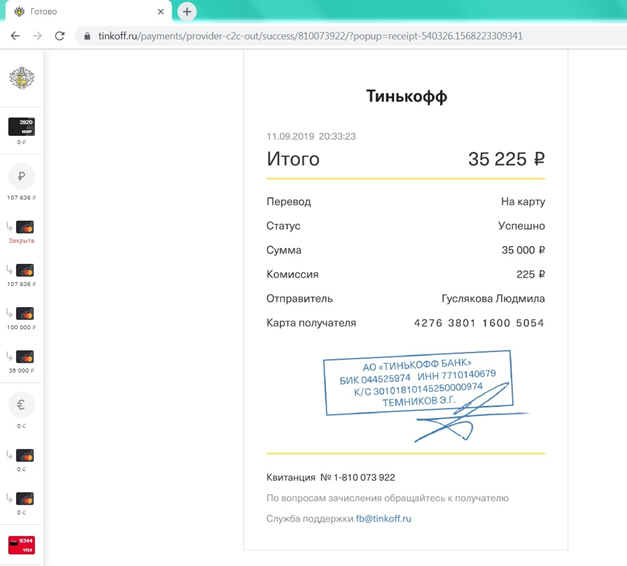Click the Итого label

[x=293, y=159]
